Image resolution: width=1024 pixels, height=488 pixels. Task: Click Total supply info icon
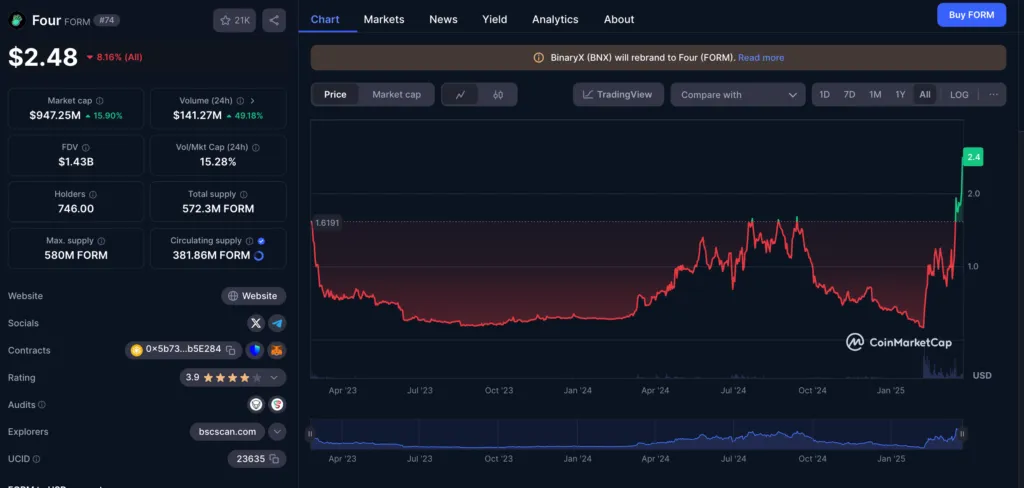tap(244, 194)
